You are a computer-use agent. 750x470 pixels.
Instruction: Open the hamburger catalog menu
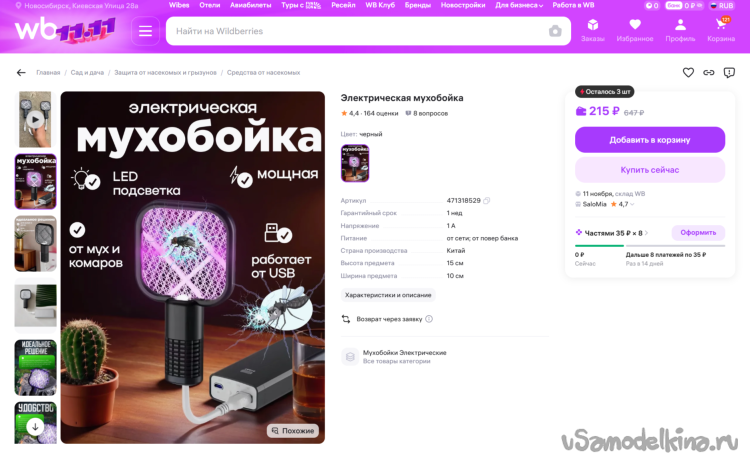coord(145,31)
